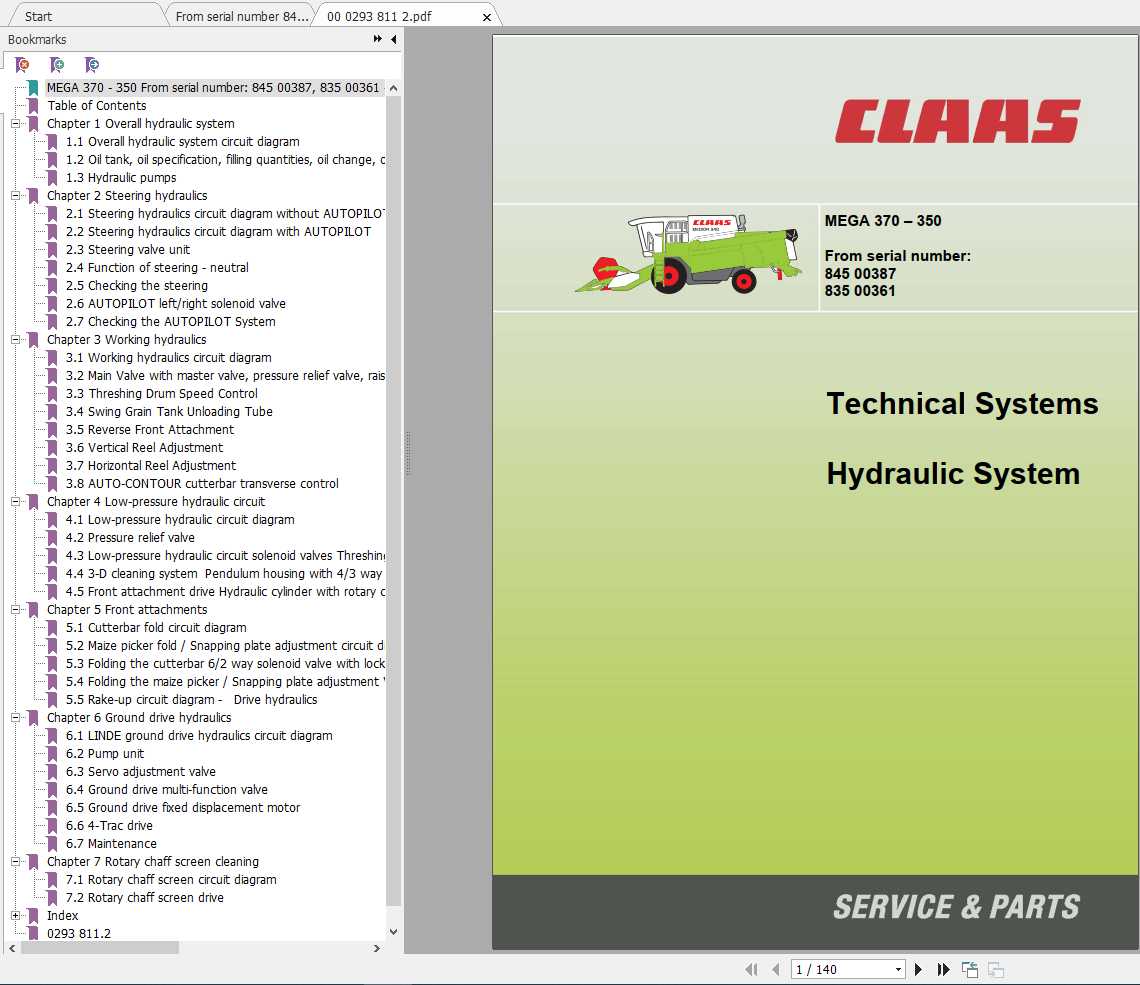Add a new bookmark
The image size is (1140, 985).
click(x=57, y=64)
